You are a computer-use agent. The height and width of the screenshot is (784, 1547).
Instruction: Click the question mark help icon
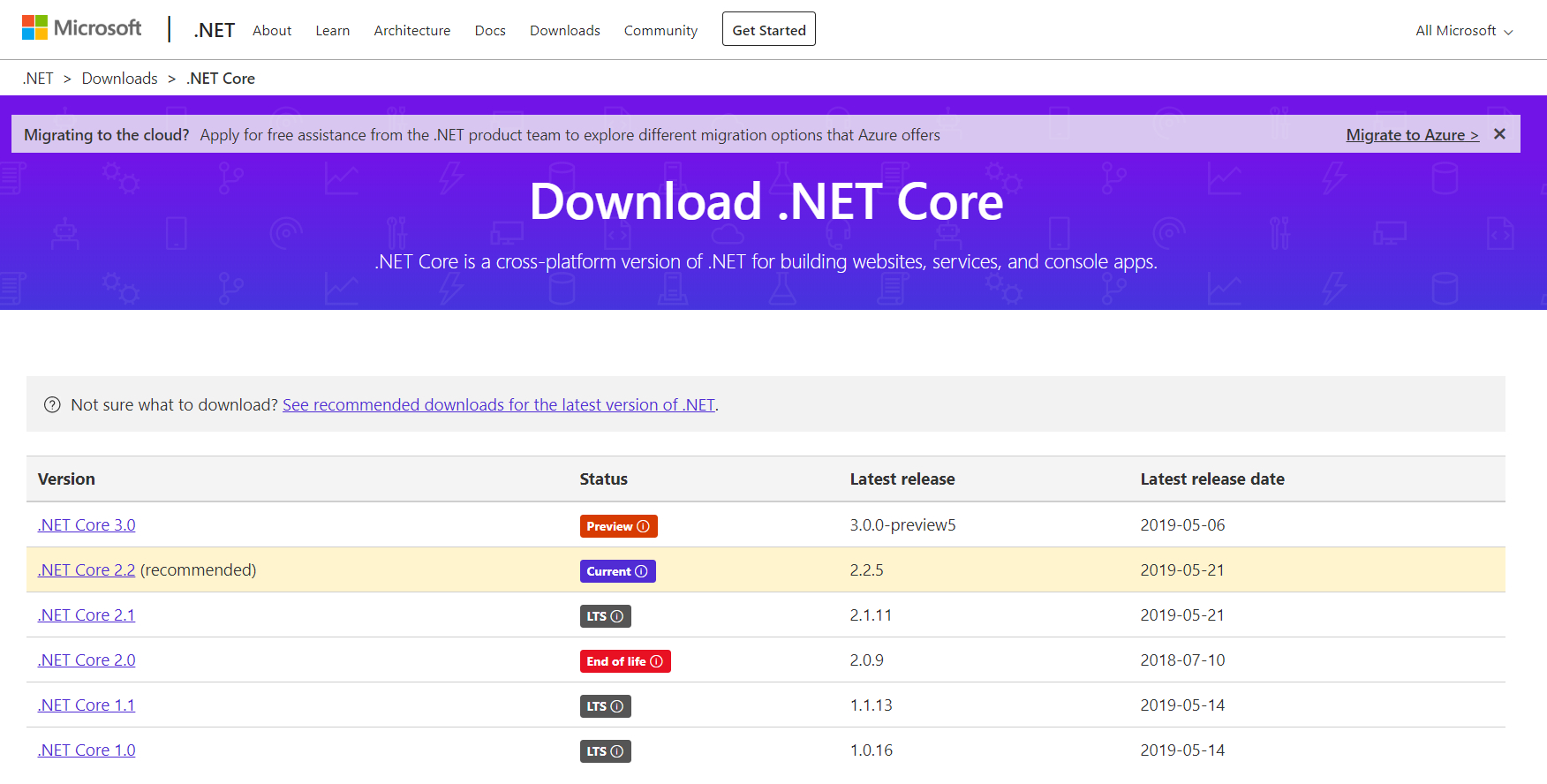tap(52, 404)
